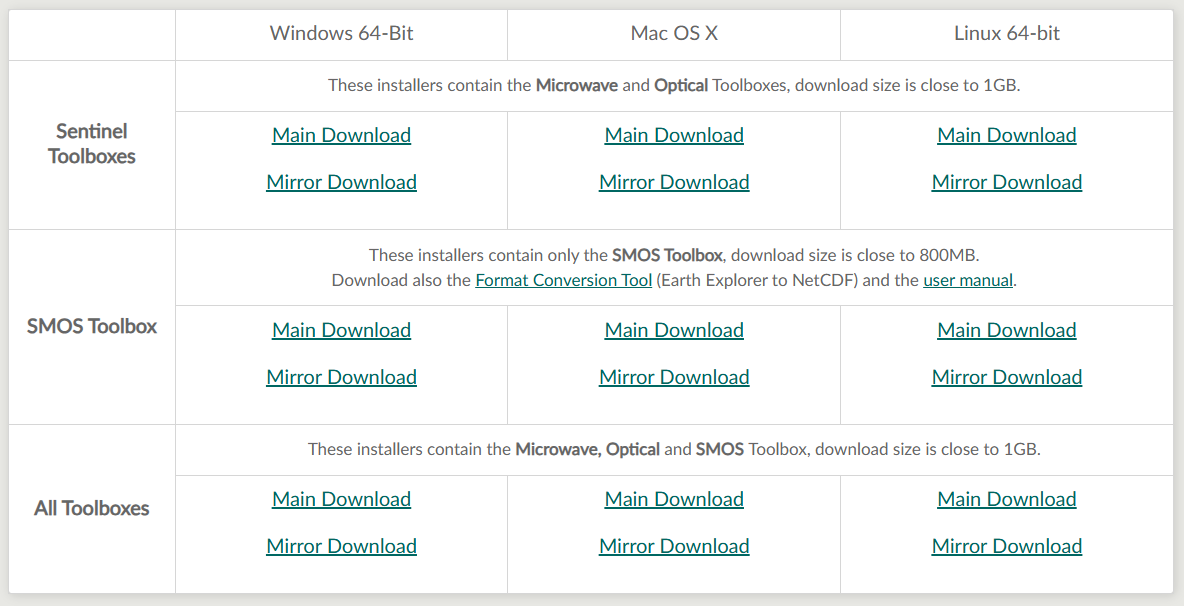
Task: Click All Toolboxes Mirror Download for Linux
Action: click(x=1007, y=546)
